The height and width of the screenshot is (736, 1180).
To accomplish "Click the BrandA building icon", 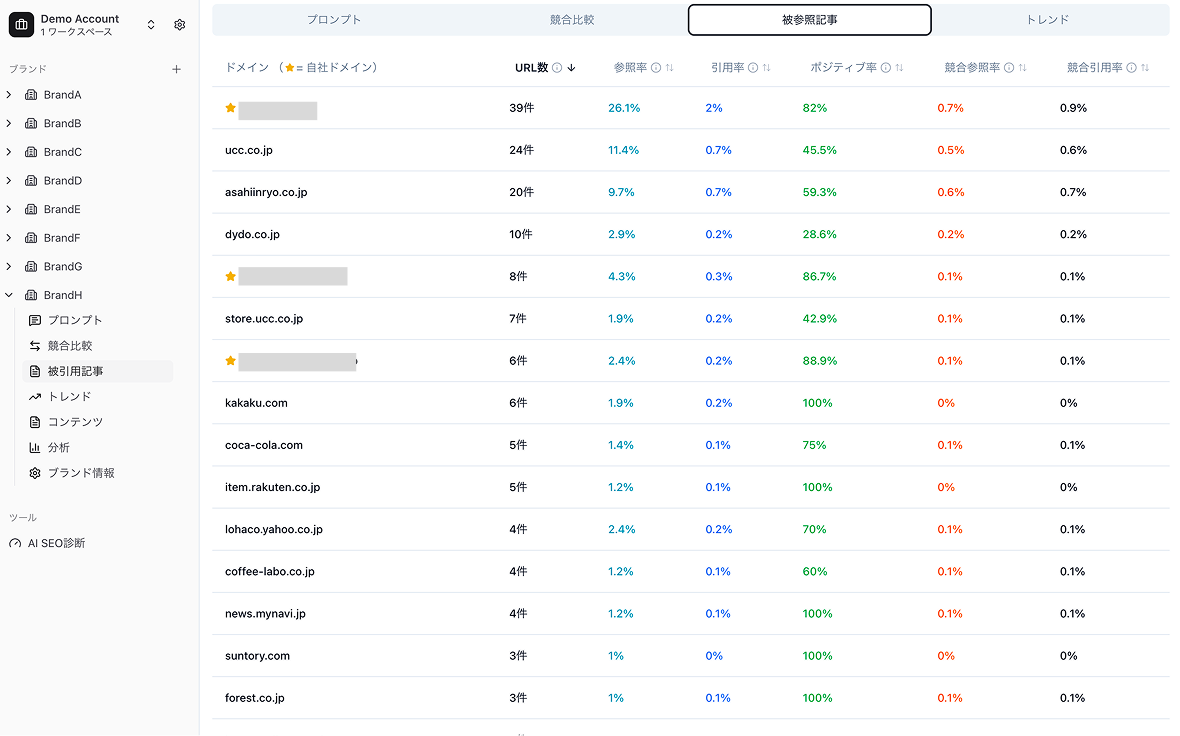I will point(31,95).
